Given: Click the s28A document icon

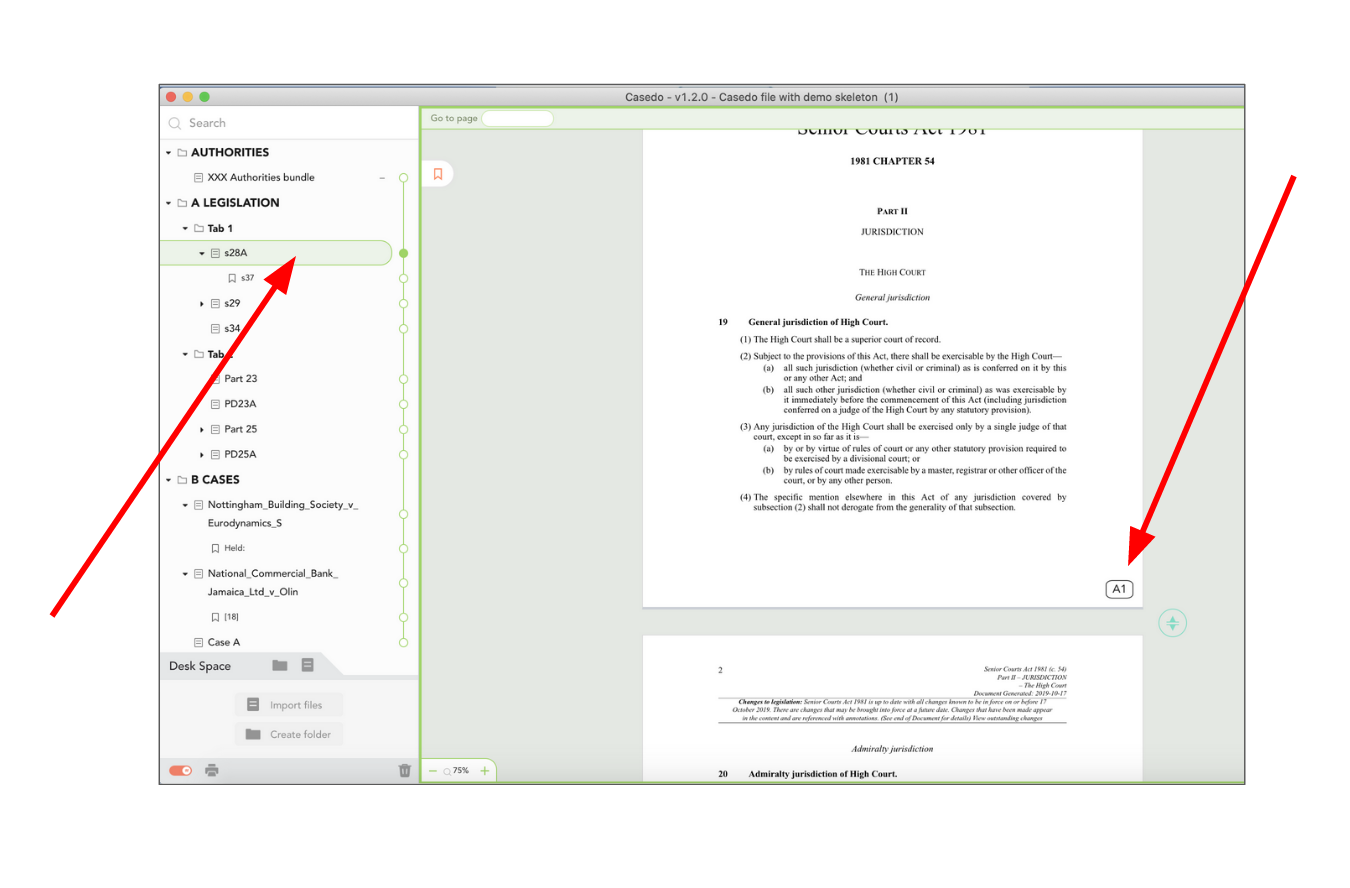Looking at the screenshot, I should [216, 253].
